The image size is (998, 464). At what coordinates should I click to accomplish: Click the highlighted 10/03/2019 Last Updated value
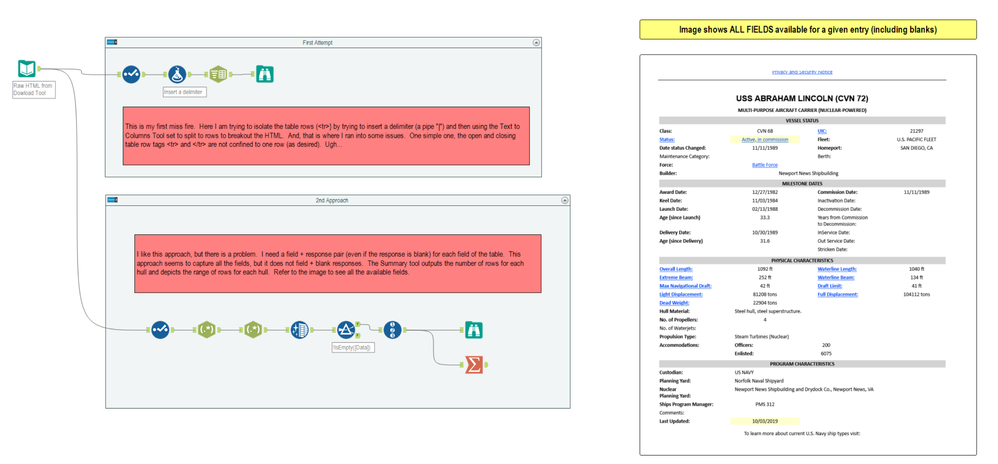coord(764,421)
